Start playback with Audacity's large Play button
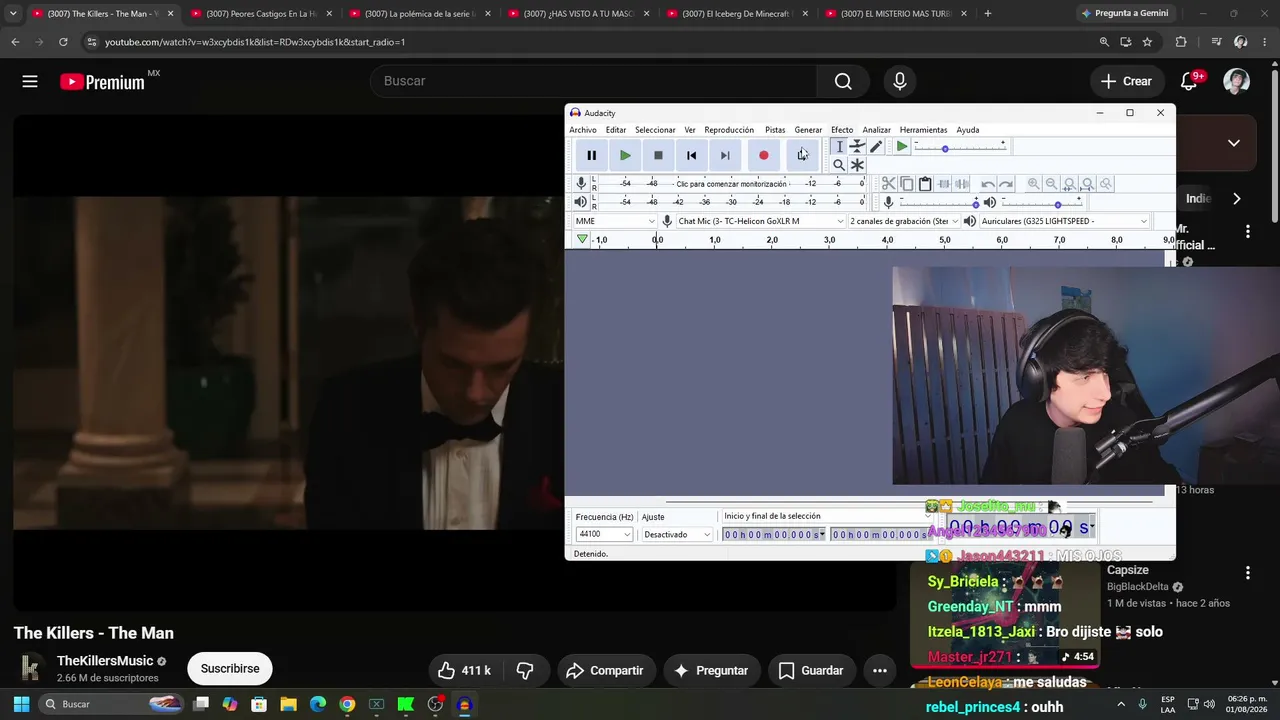The height and width of the screenshot is (720, 1280). [625, 155]
